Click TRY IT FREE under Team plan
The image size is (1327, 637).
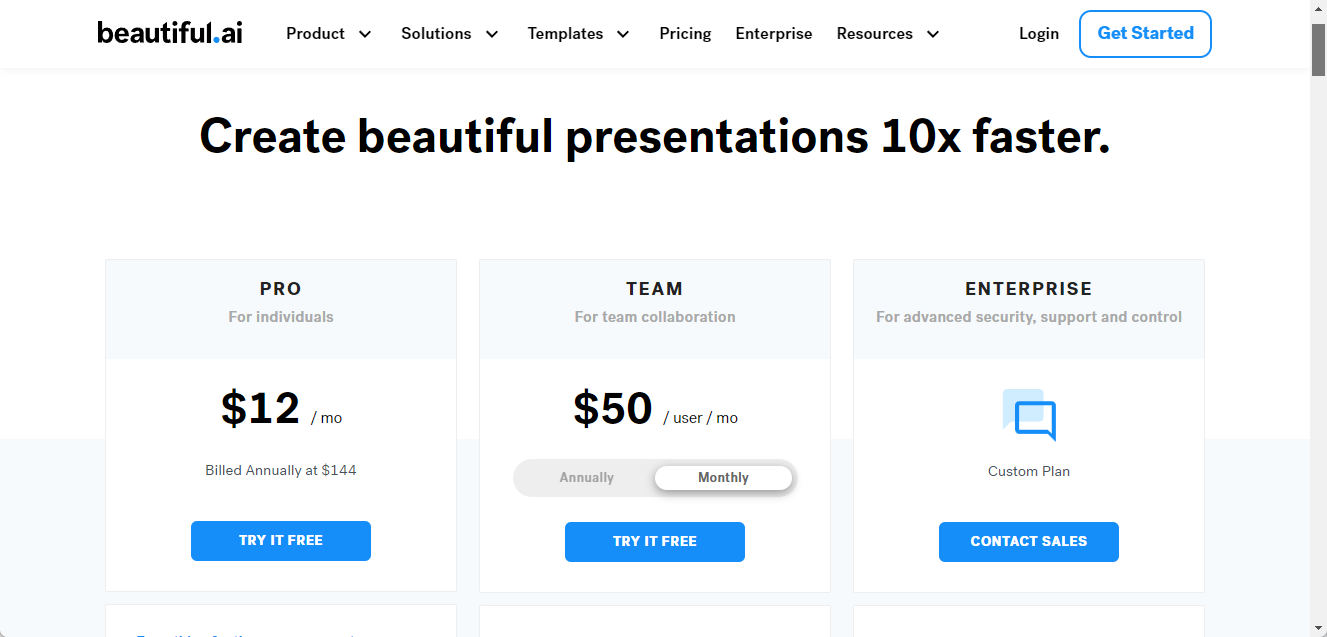(655, 542)
